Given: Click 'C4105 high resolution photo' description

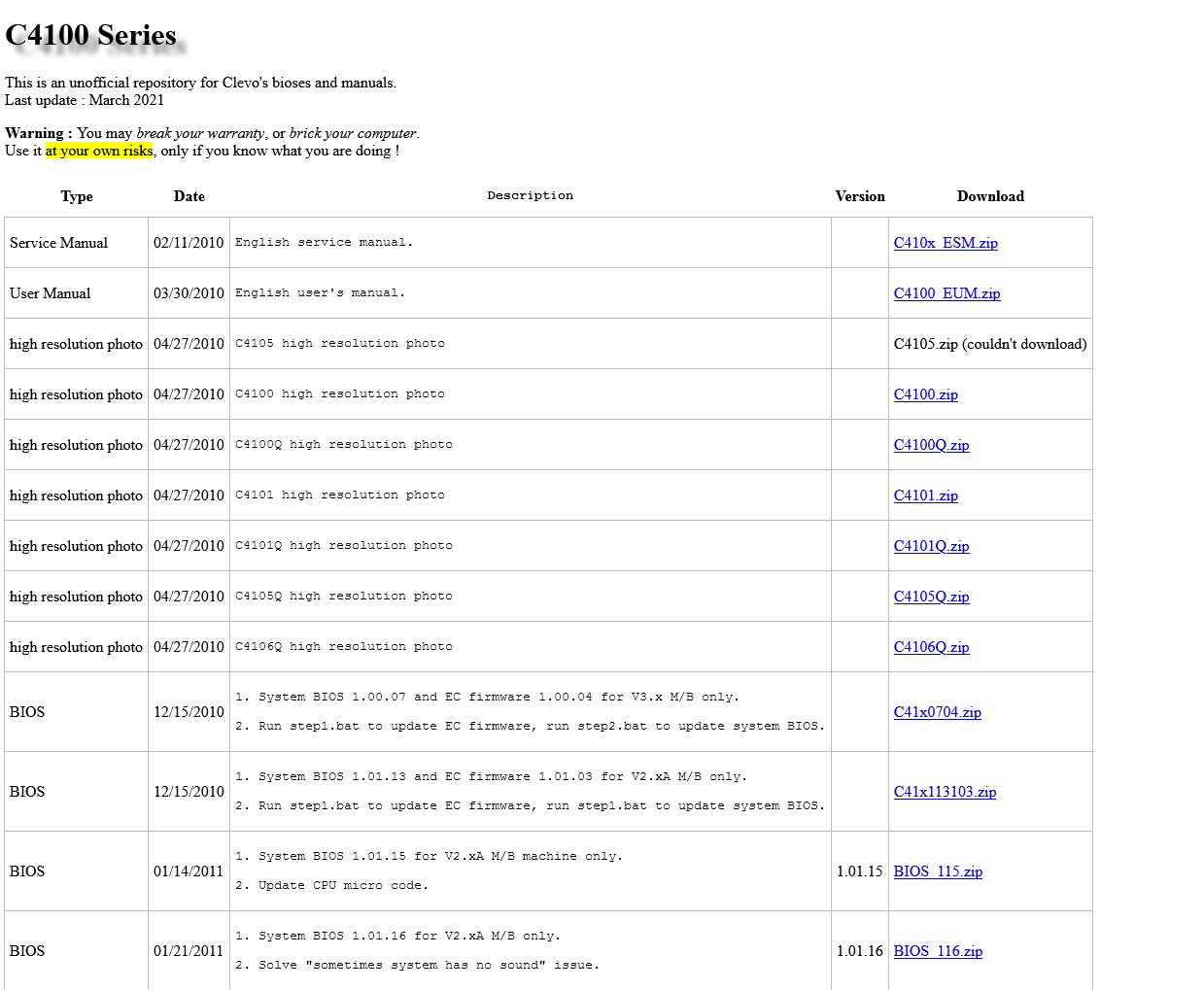Looking at the screenshot, I should tap(340, 343).
